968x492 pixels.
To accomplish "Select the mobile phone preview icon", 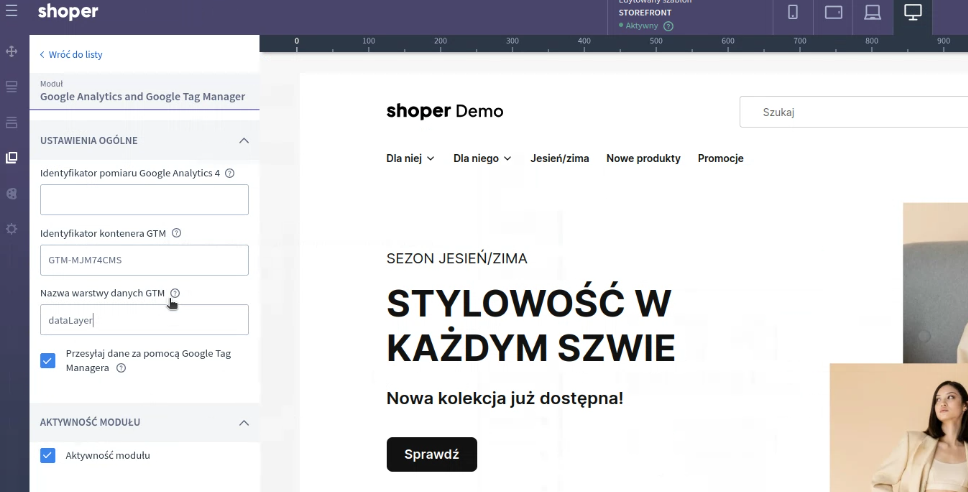I will click(793, 12).
